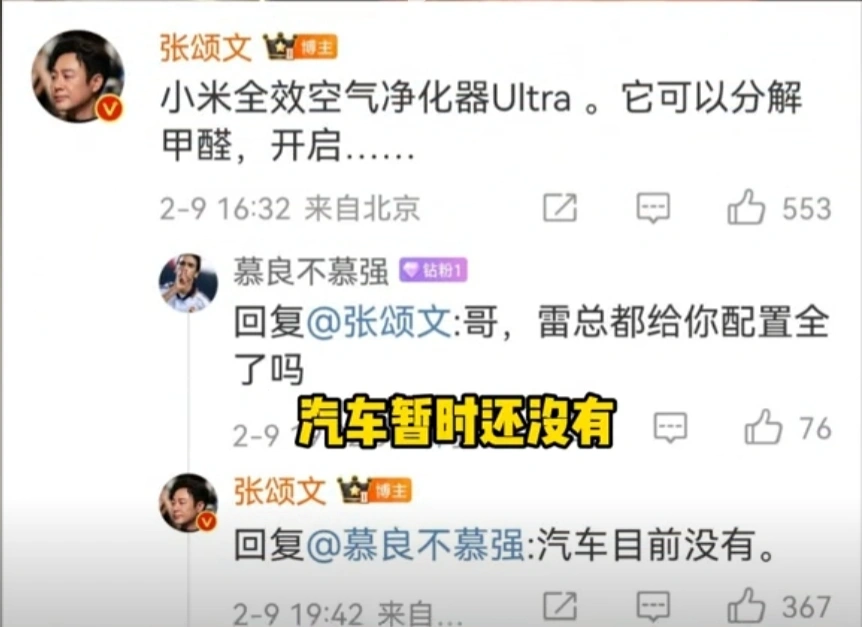Follow the @张颂文 mention link
The height and width of the screenshot is (627, 862).
pos(379,321)
